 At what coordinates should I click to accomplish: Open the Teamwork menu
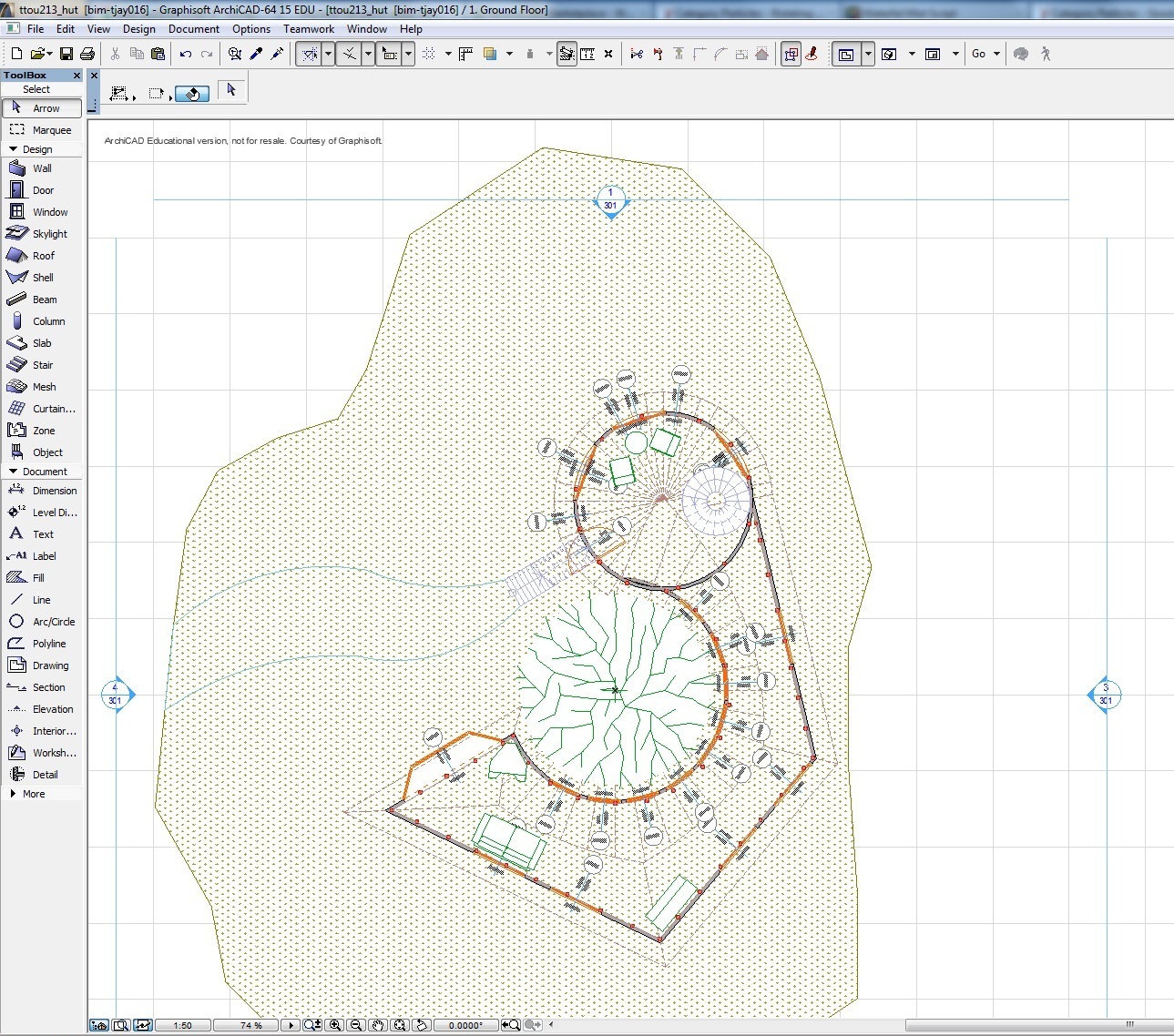[x=308, y=28]
